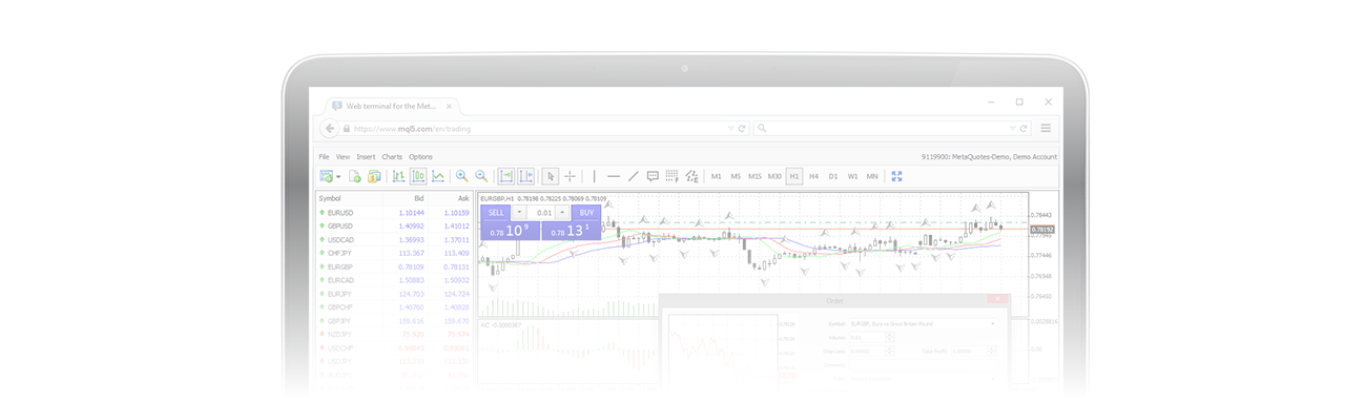Select the crosshair tool
This screenshot has width=1366, height=398.
click(570, 176)
